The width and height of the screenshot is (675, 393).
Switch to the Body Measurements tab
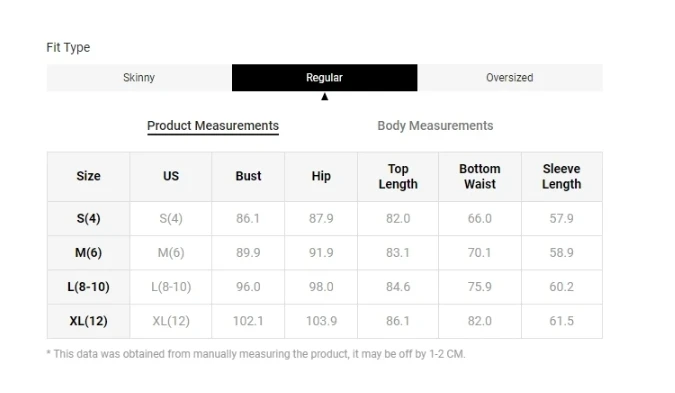tap(435, 126)
